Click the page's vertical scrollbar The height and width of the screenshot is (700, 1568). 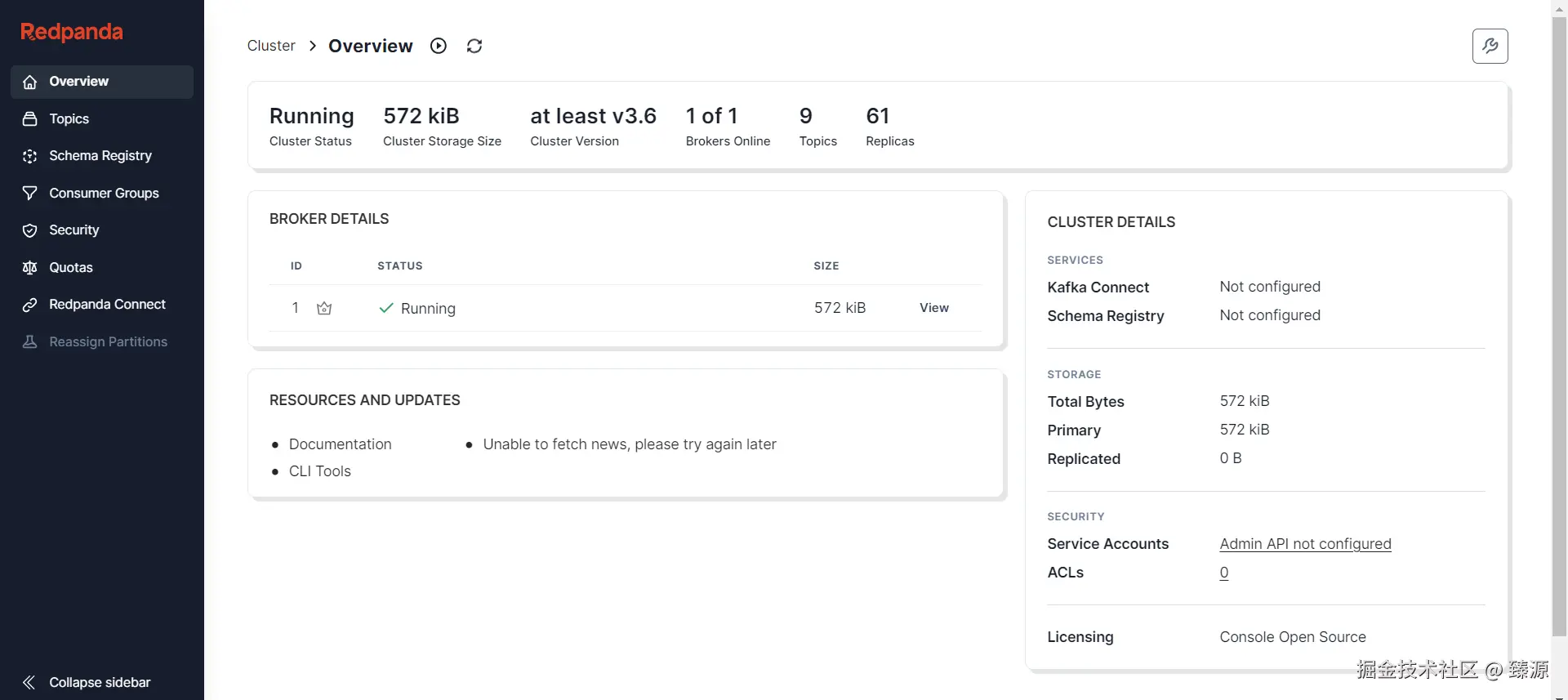pyautogui.click(x=1559, y=327)
